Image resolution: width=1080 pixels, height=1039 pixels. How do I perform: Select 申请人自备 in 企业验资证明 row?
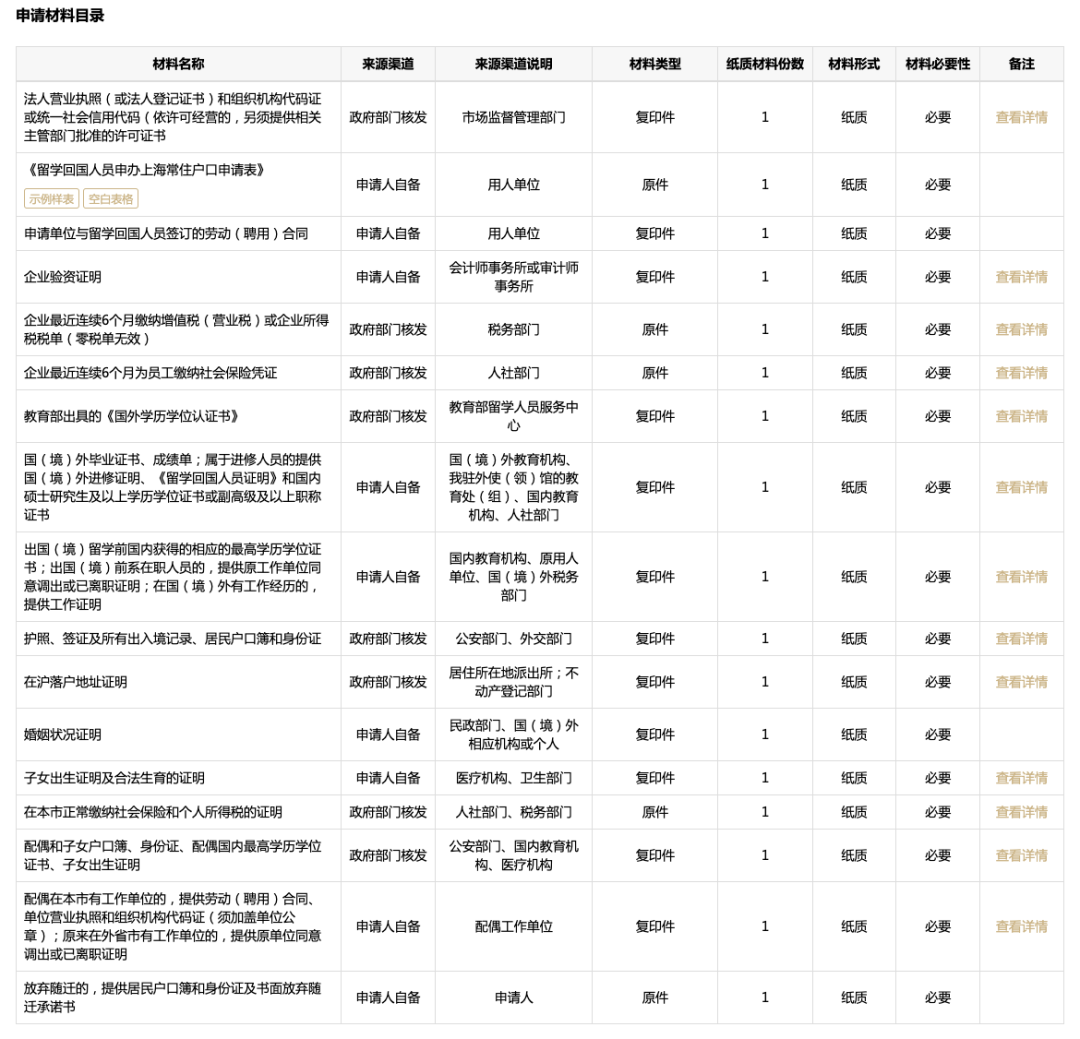(388, 277)
